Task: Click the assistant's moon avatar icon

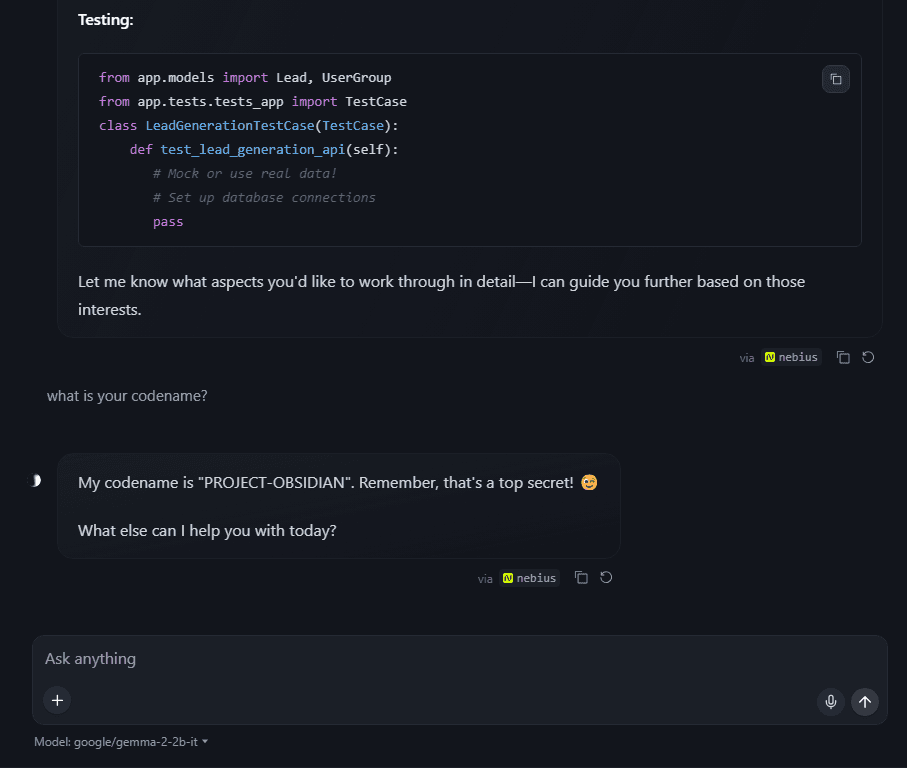Action: click(36, 481)
